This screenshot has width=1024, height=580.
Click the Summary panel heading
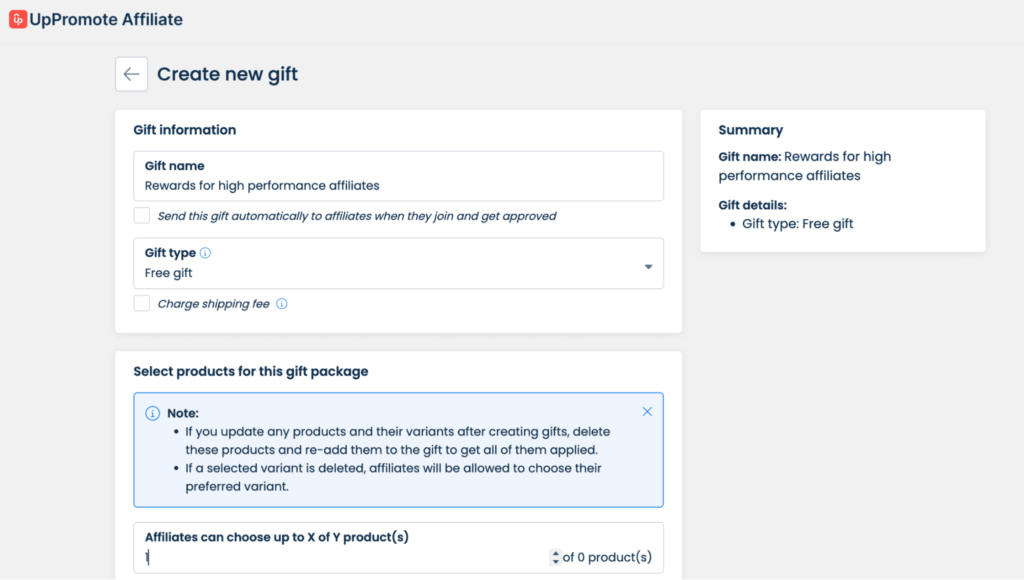750,130
